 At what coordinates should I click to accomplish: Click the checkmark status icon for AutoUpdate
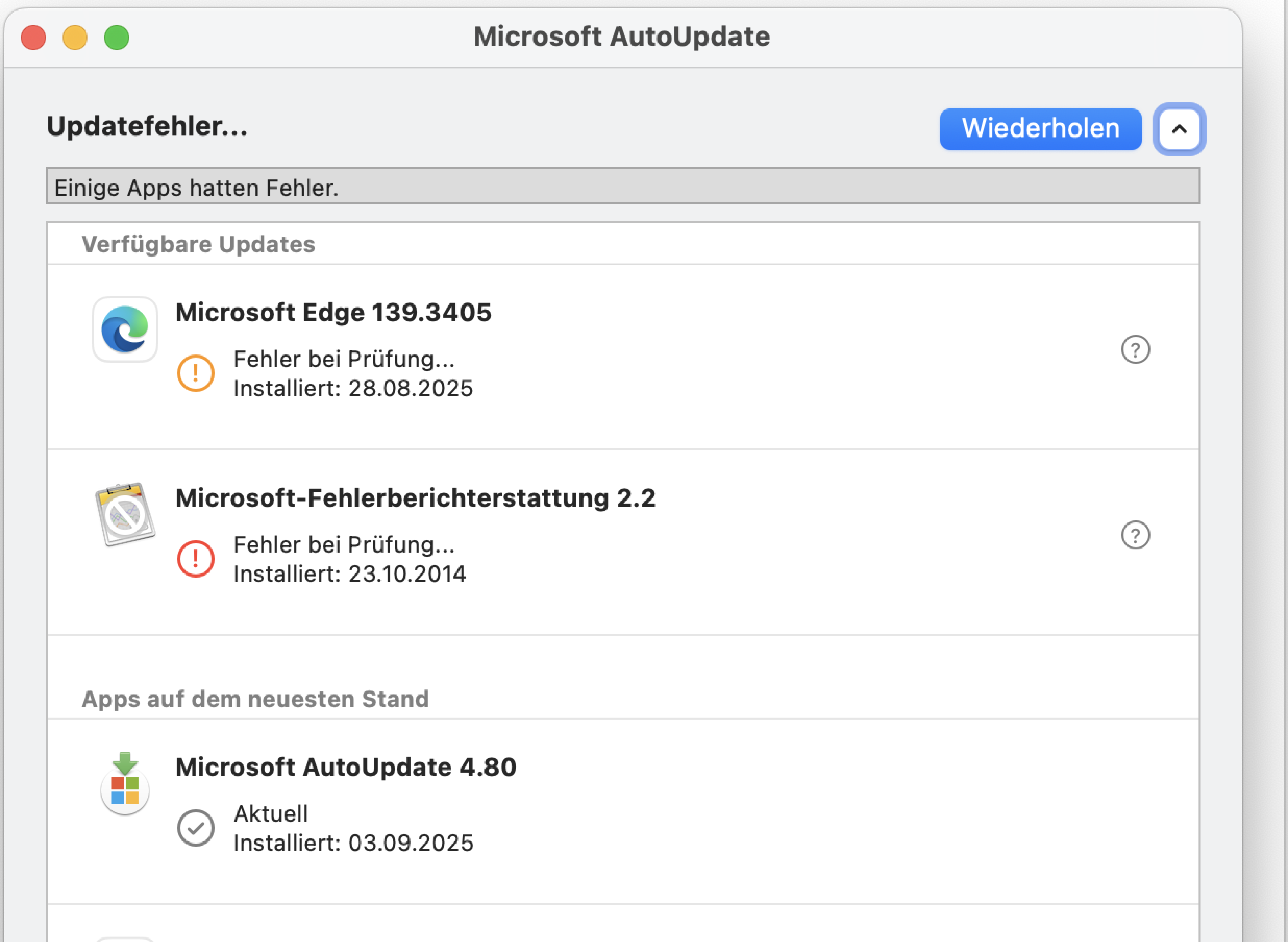(196, 828)
